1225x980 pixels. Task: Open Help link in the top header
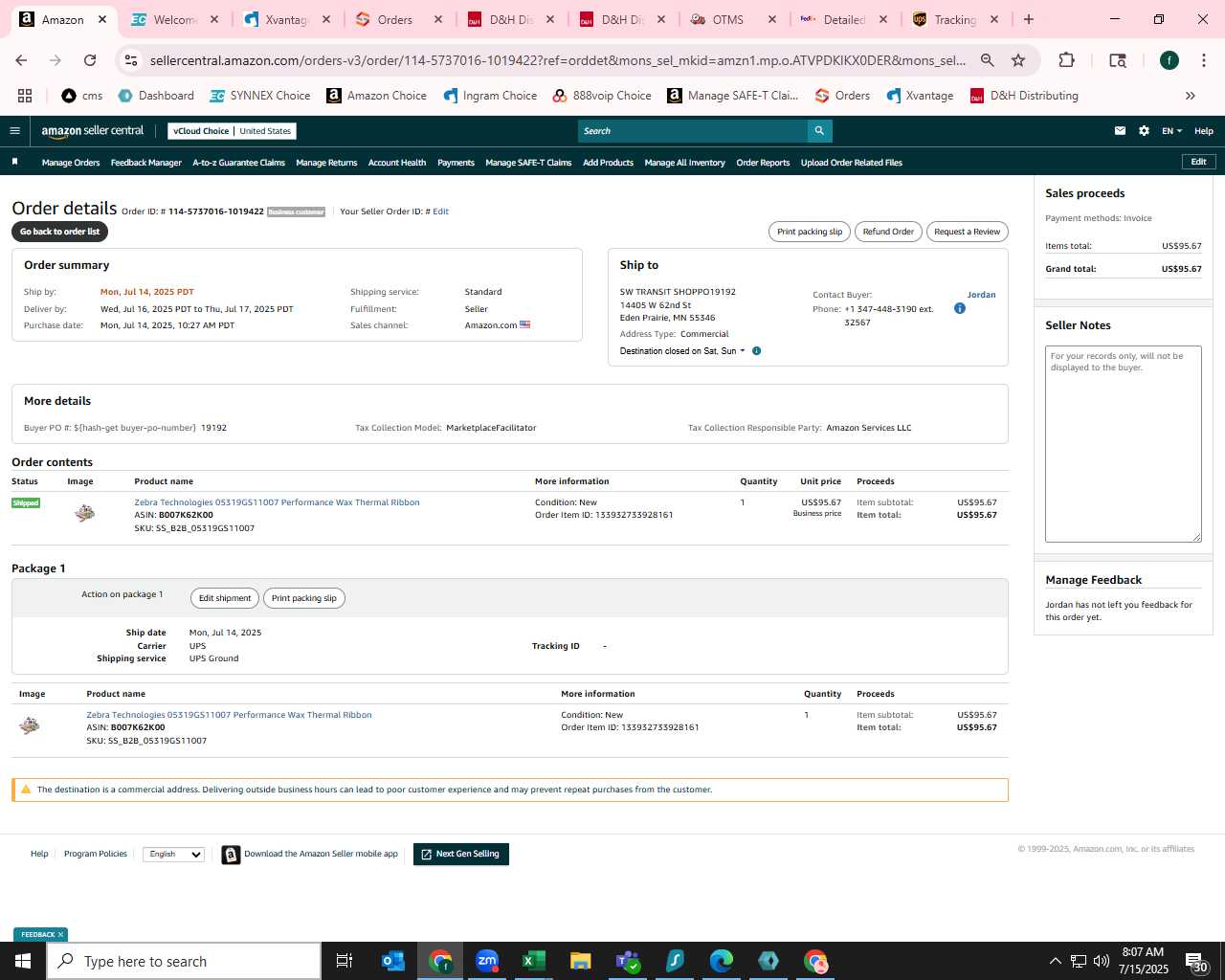click(1204, 131)
